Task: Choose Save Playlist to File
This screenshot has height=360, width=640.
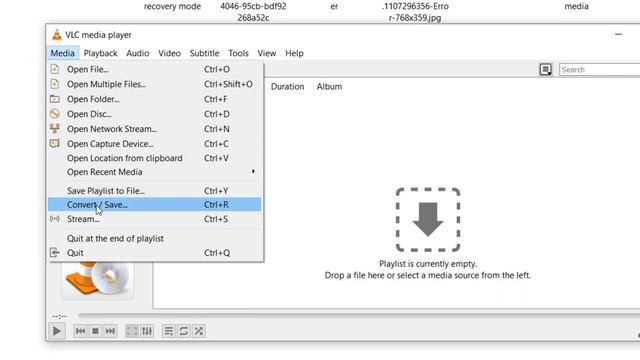Action: [155, 191]
